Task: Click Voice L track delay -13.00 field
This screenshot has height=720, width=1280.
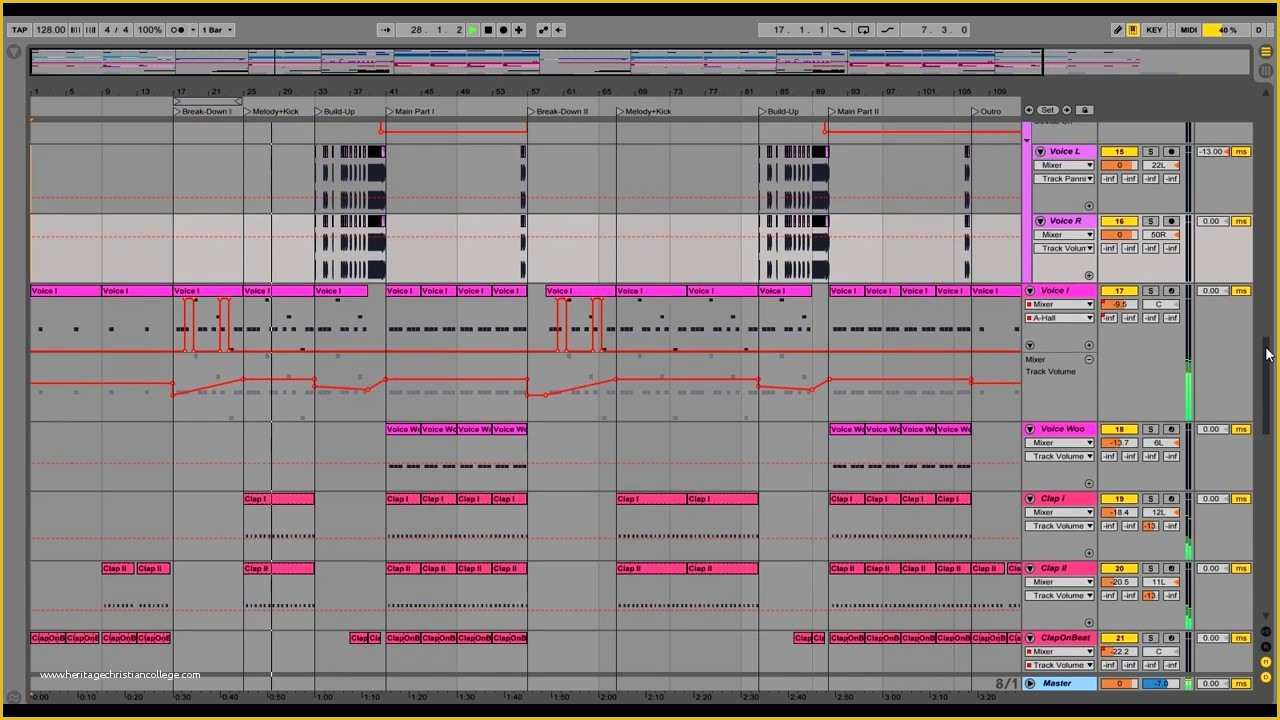Action: point(1212,152)
